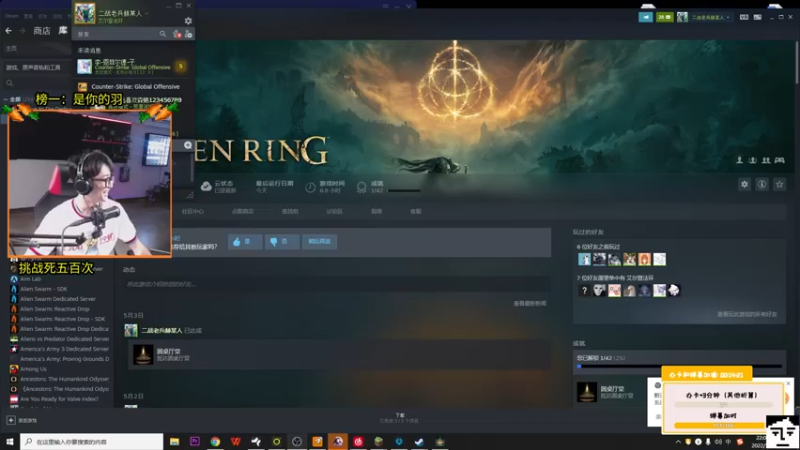This screenshot has height=450, width=800.
Task: View all friends who play link
Action: [747, 314]
